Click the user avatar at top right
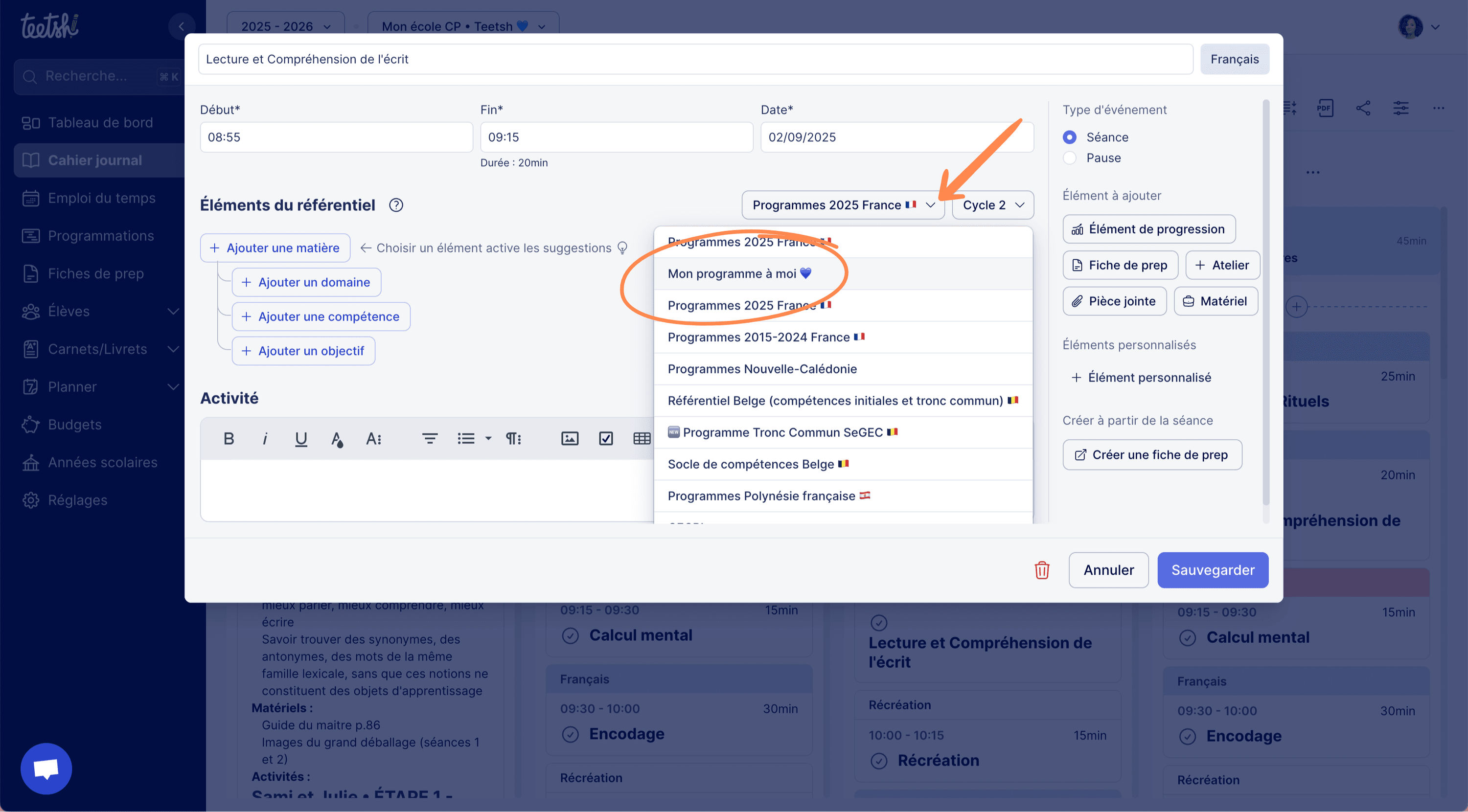 1410,26
